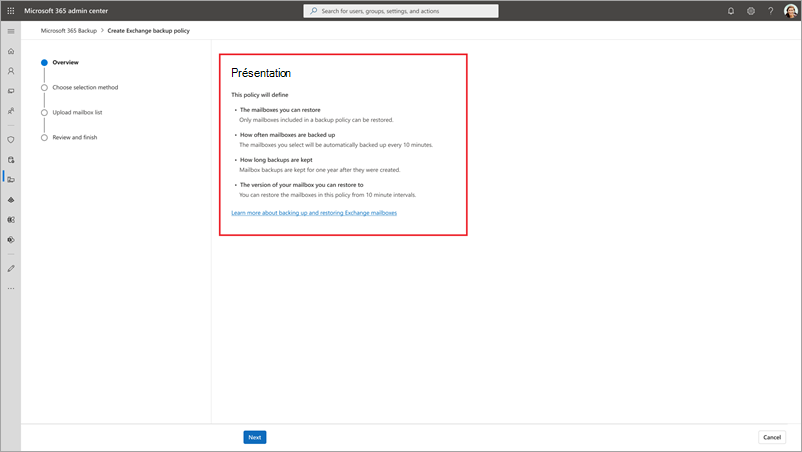Click 'This policy will define' text
The image size is (802, 452).
click(x=260, y=95)
